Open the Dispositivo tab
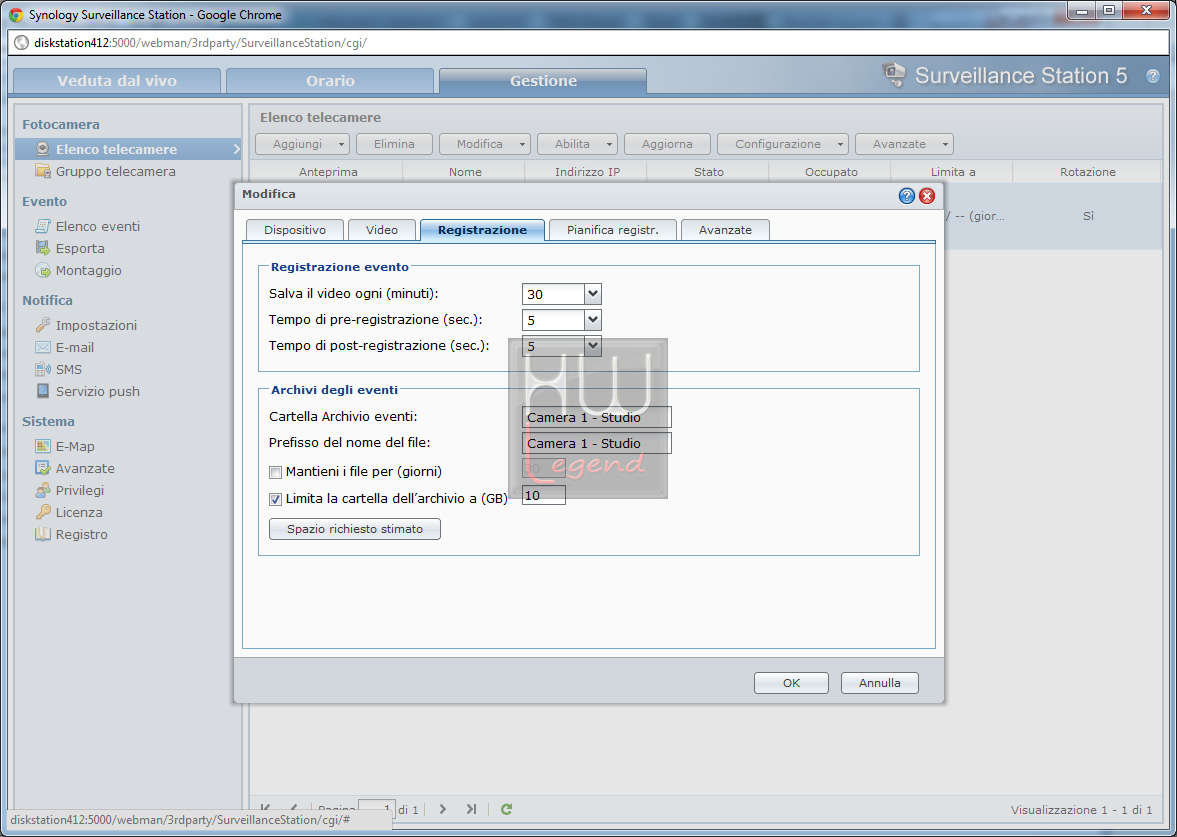The height and width of the screenshot is (837, 1177). pos(295,230)
